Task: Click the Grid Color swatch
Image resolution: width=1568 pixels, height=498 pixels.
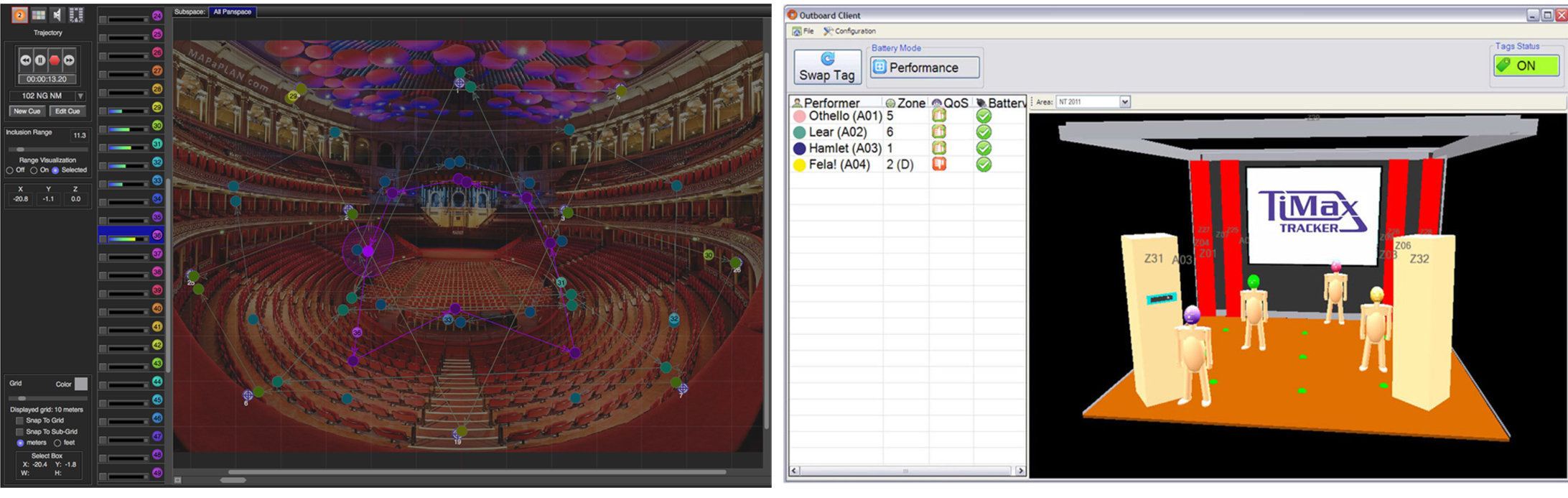Action: click(x=81, y=384)
